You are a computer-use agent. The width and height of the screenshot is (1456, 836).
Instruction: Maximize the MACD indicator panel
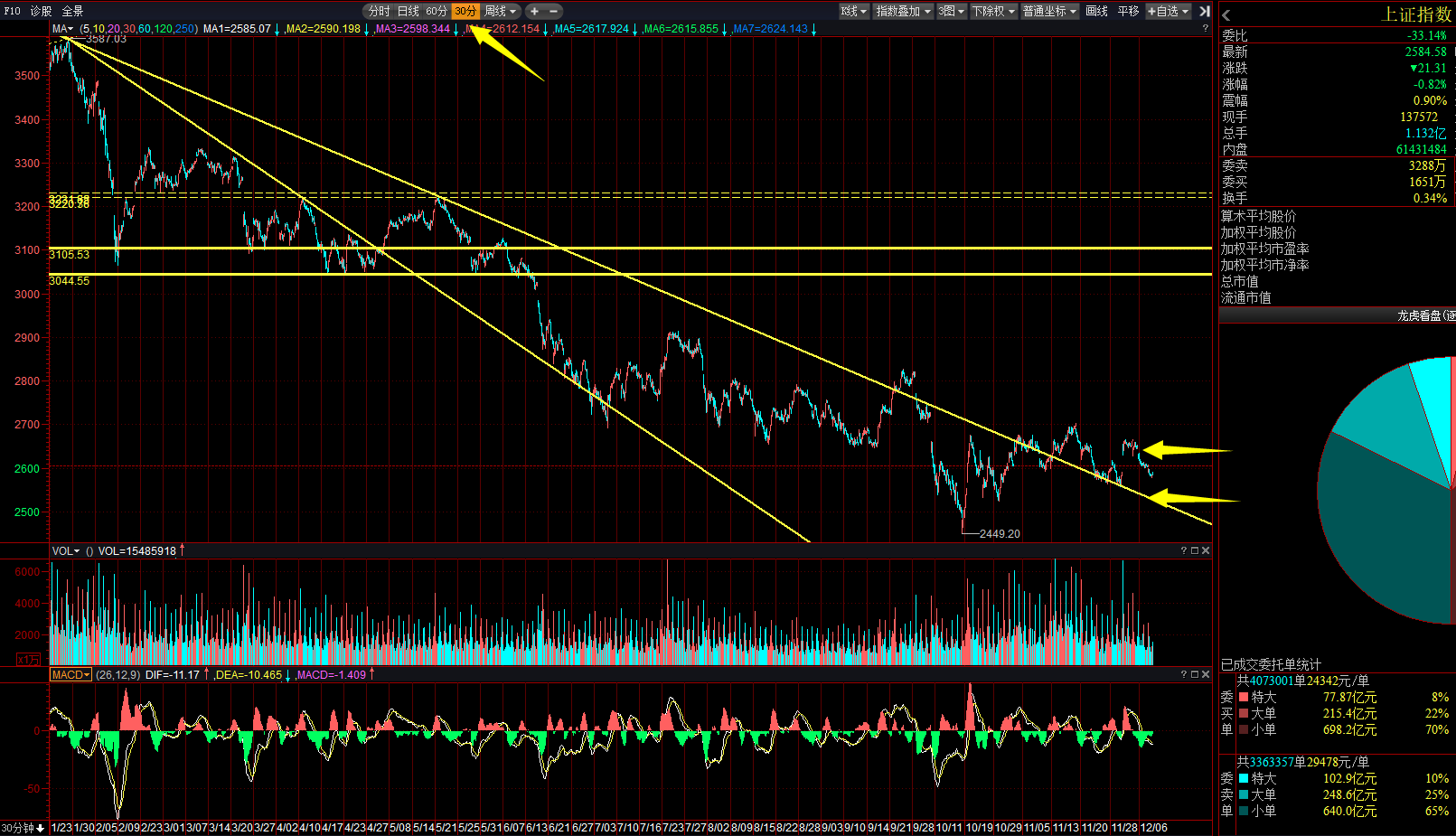click(x=1194, y=674)
